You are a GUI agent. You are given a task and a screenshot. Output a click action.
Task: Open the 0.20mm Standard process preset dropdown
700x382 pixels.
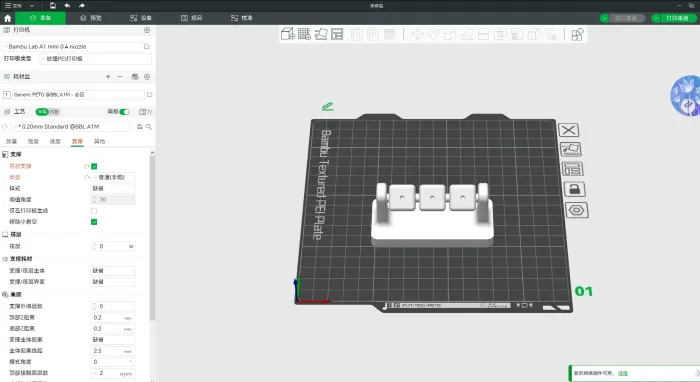coord(71,127)
